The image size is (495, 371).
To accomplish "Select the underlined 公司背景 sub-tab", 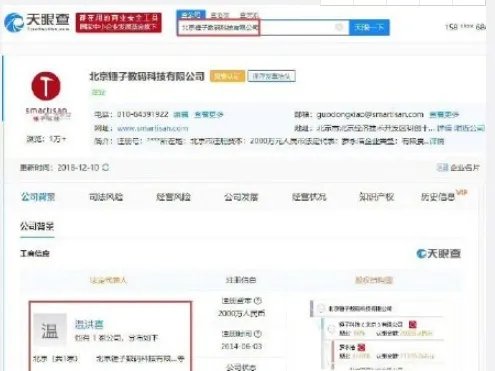I will [x=37, y=227].
